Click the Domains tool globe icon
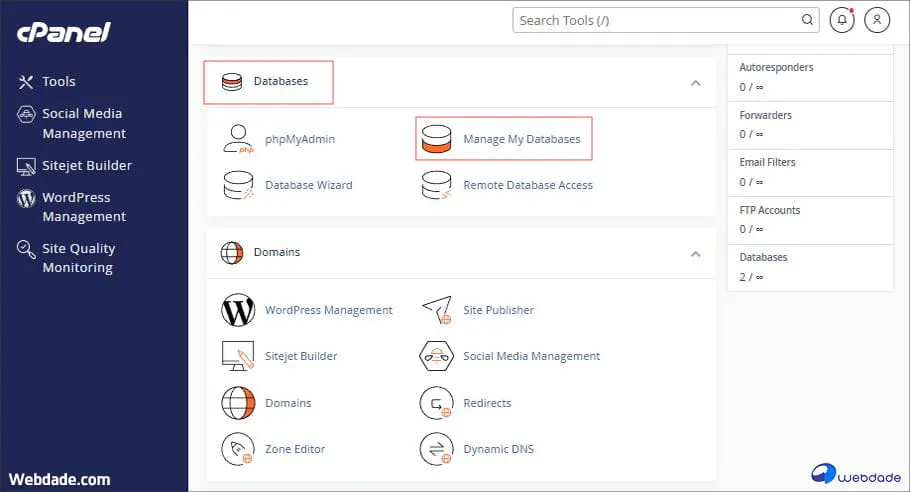The width and height of the screenshot is (910, 492). [x=238, y=403]
